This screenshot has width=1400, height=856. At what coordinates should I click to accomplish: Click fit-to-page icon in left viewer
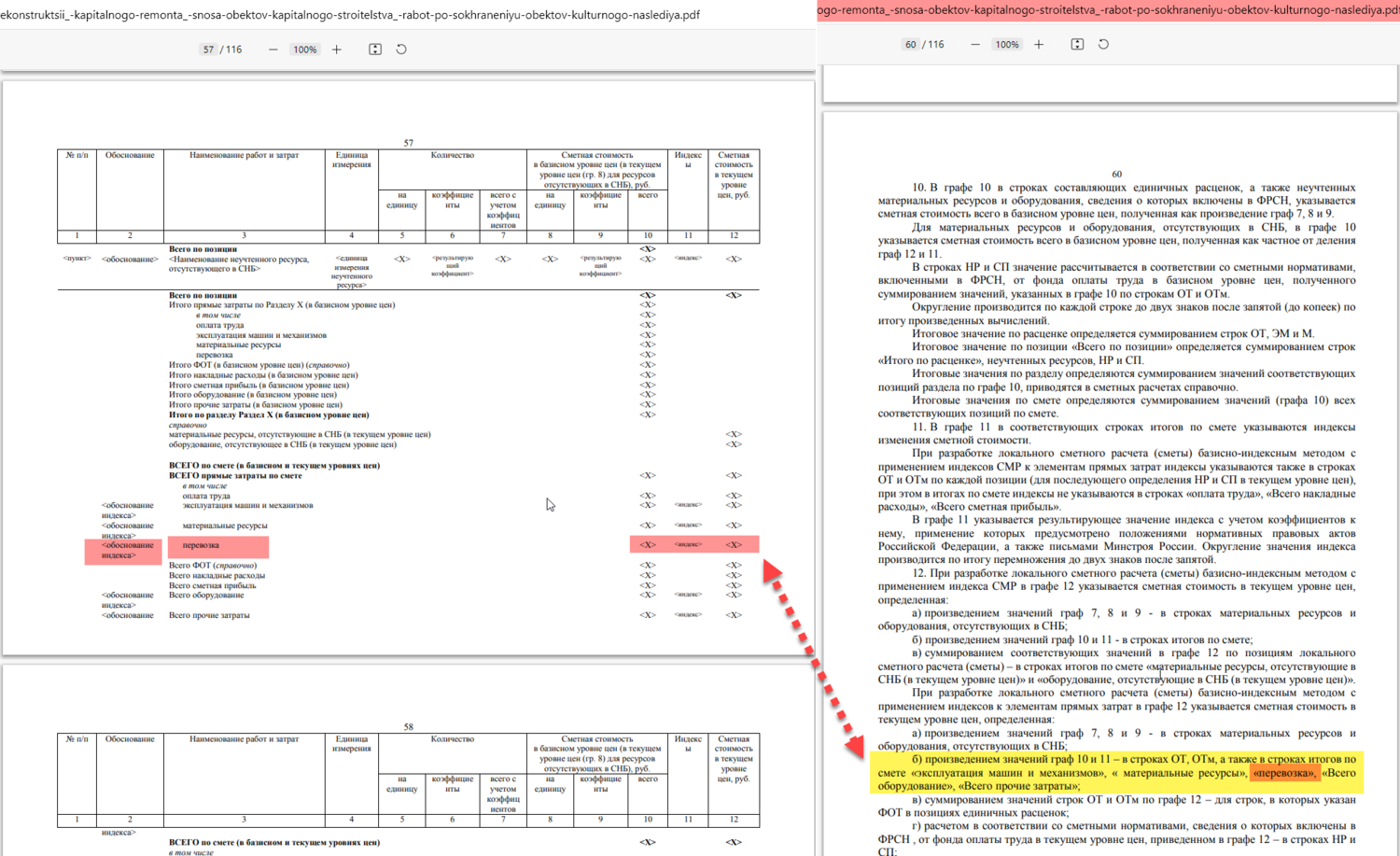coord(375,49)
